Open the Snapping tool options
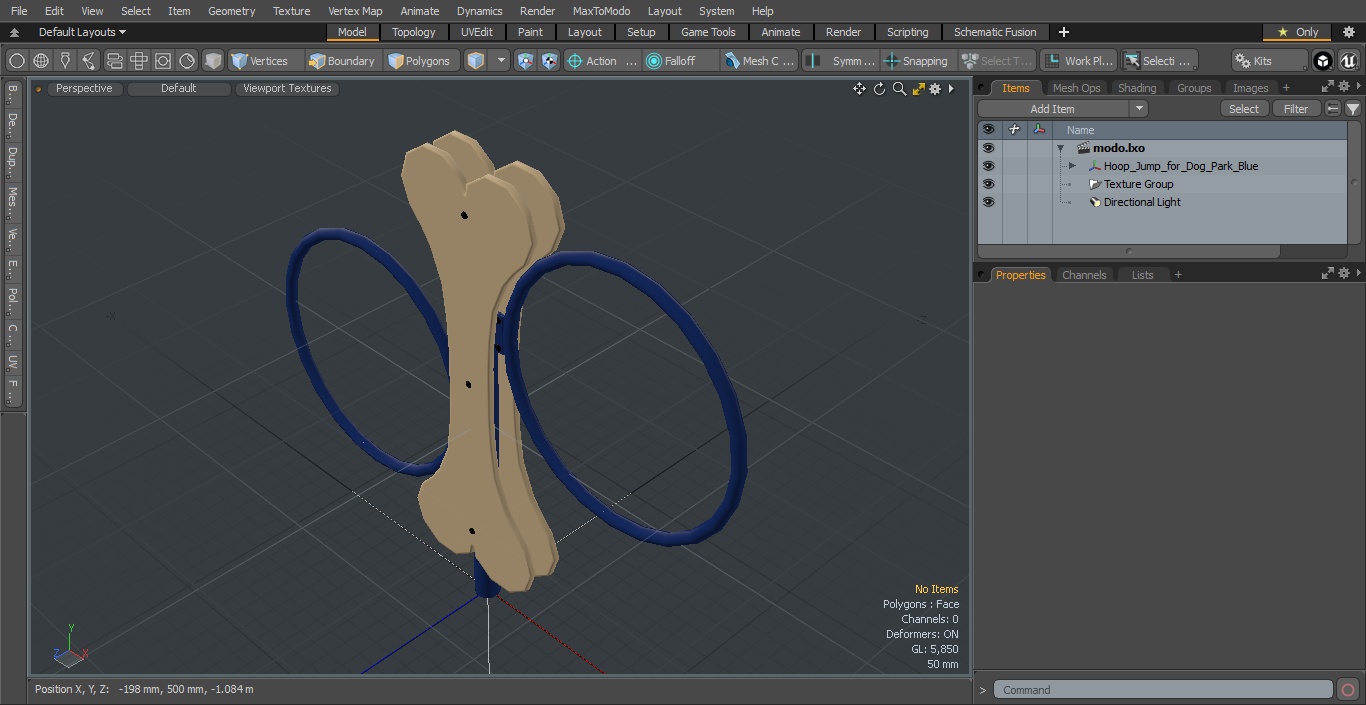Image resolution: width=1366 pixels, height=705 pixels. point(917,61)
